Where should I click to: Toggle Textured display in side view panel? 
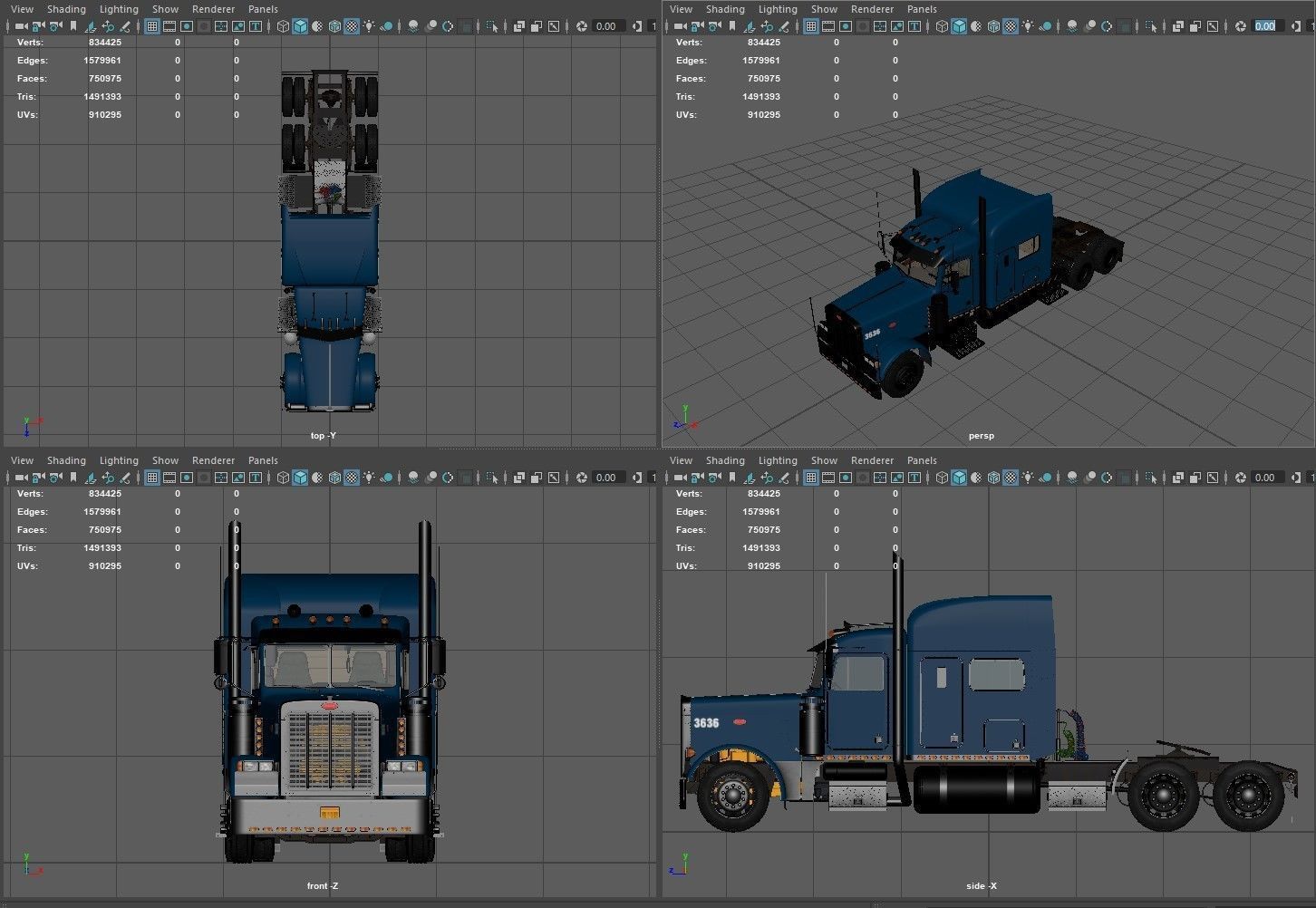click(x=1011, y=478)
